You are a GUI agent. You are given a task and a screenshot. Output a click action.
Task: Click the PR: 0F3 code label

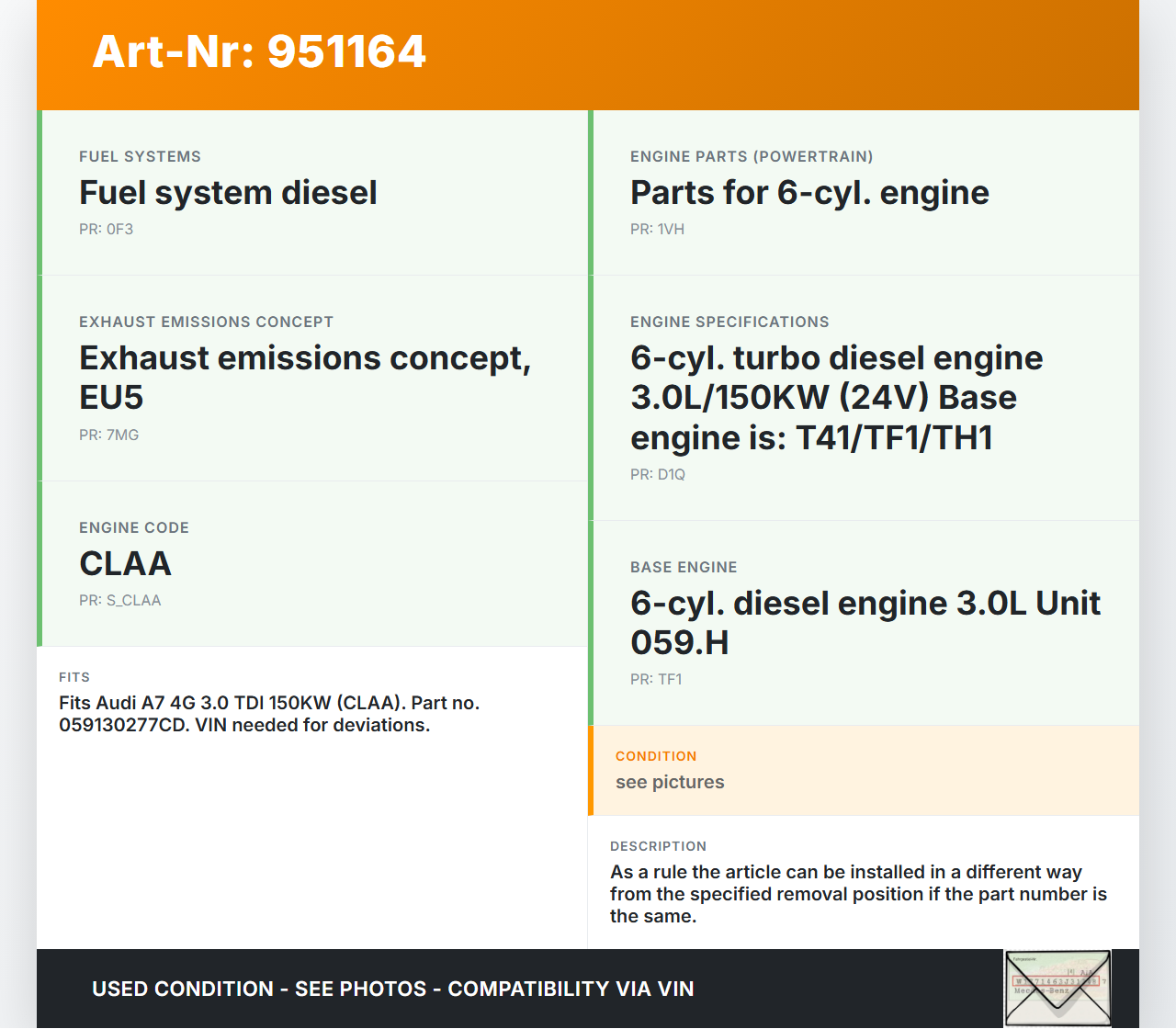click(106, 229)
